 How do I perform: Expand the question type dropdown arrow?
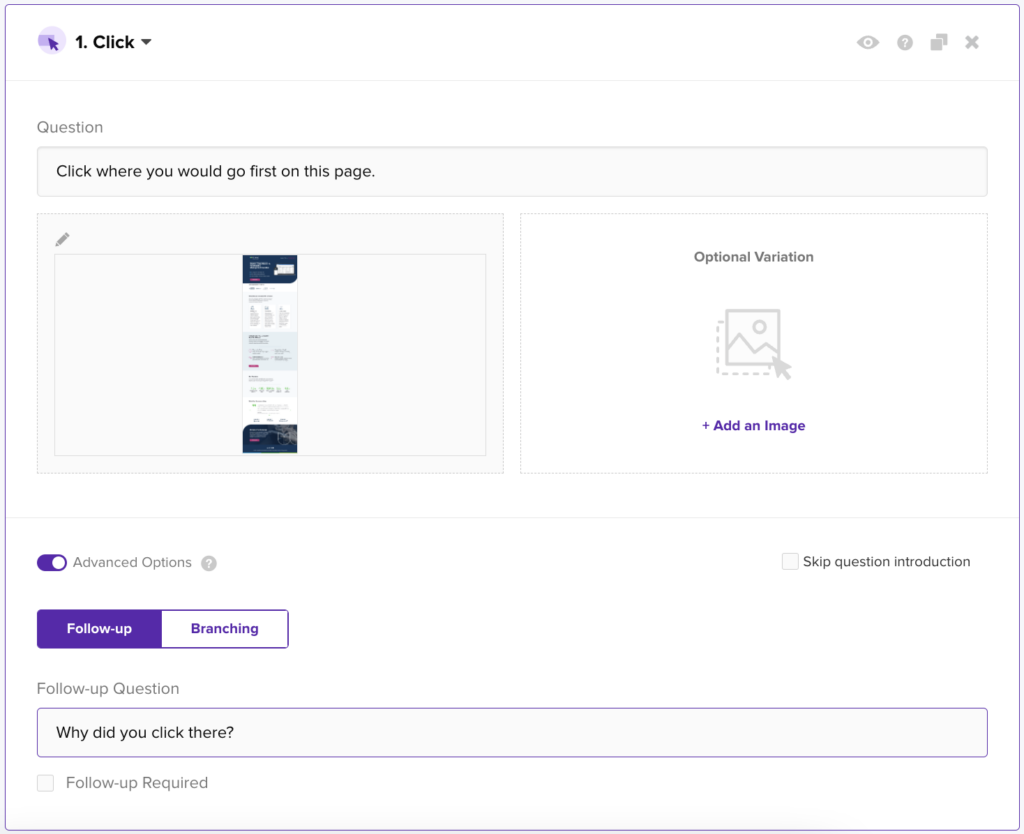(146, 42)
